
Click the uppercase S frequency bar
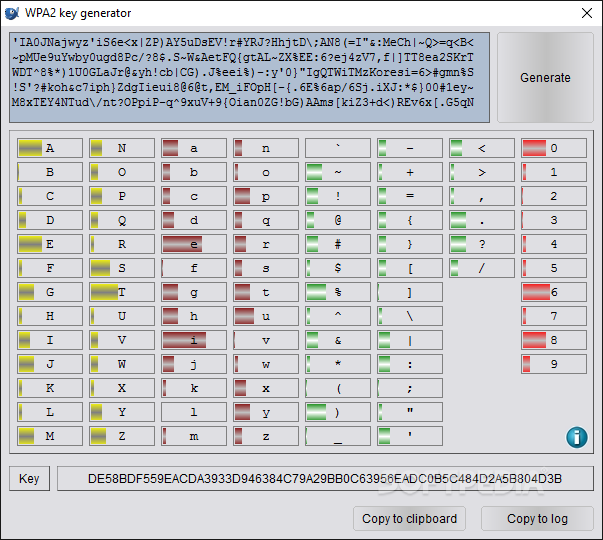122,268
